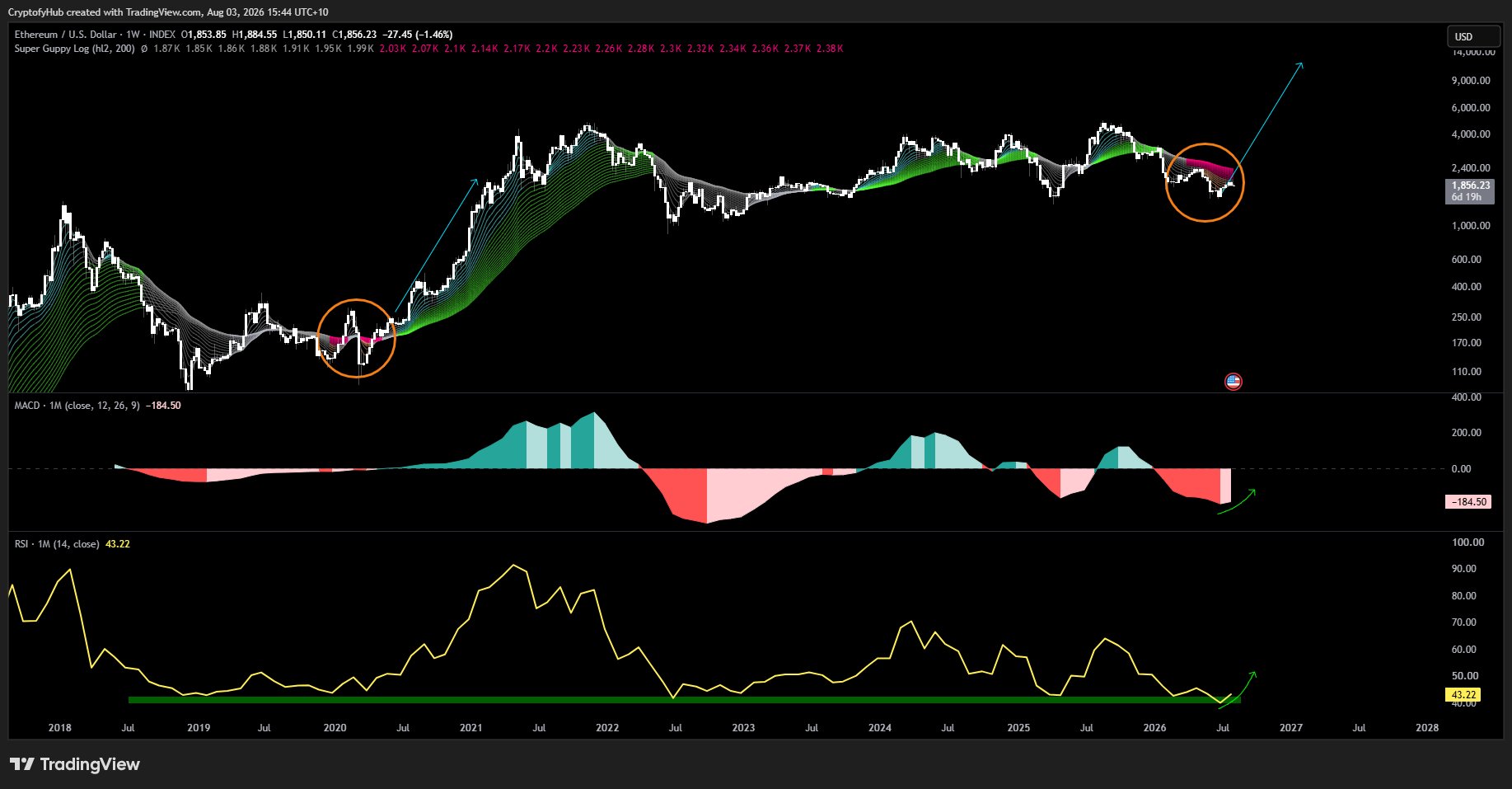Screen dimensions: 1512x789
Task: Click the 2025 label on the time axis
Action: pos(1018,728)
